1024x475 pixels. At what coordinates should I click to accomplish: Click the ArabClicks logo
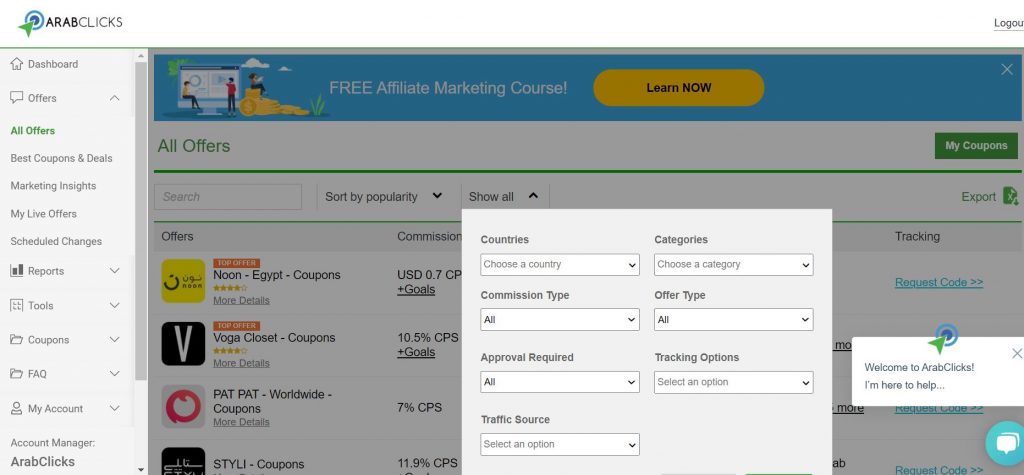point(70,23)
